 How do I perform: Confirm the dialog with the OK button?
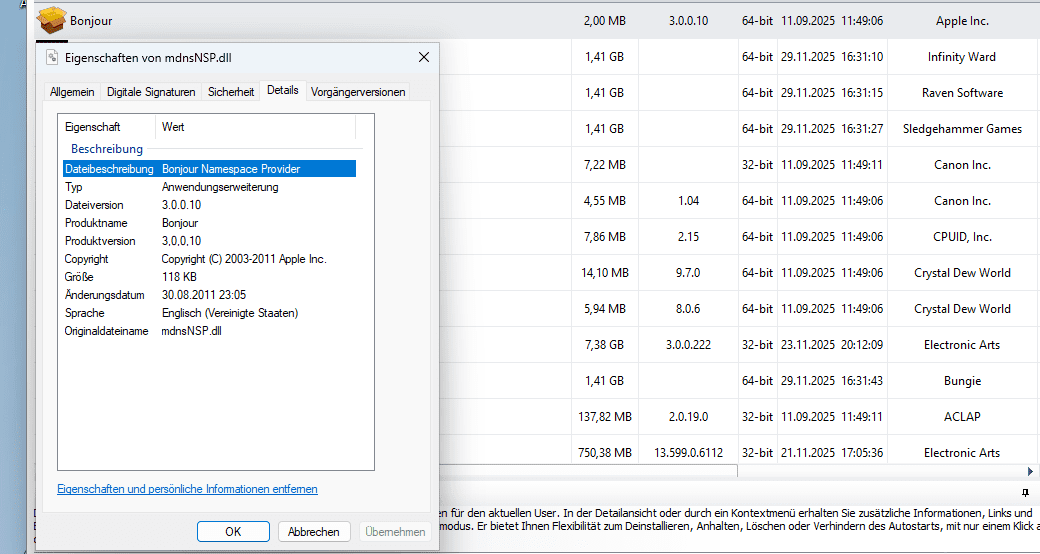click(233, 531)
